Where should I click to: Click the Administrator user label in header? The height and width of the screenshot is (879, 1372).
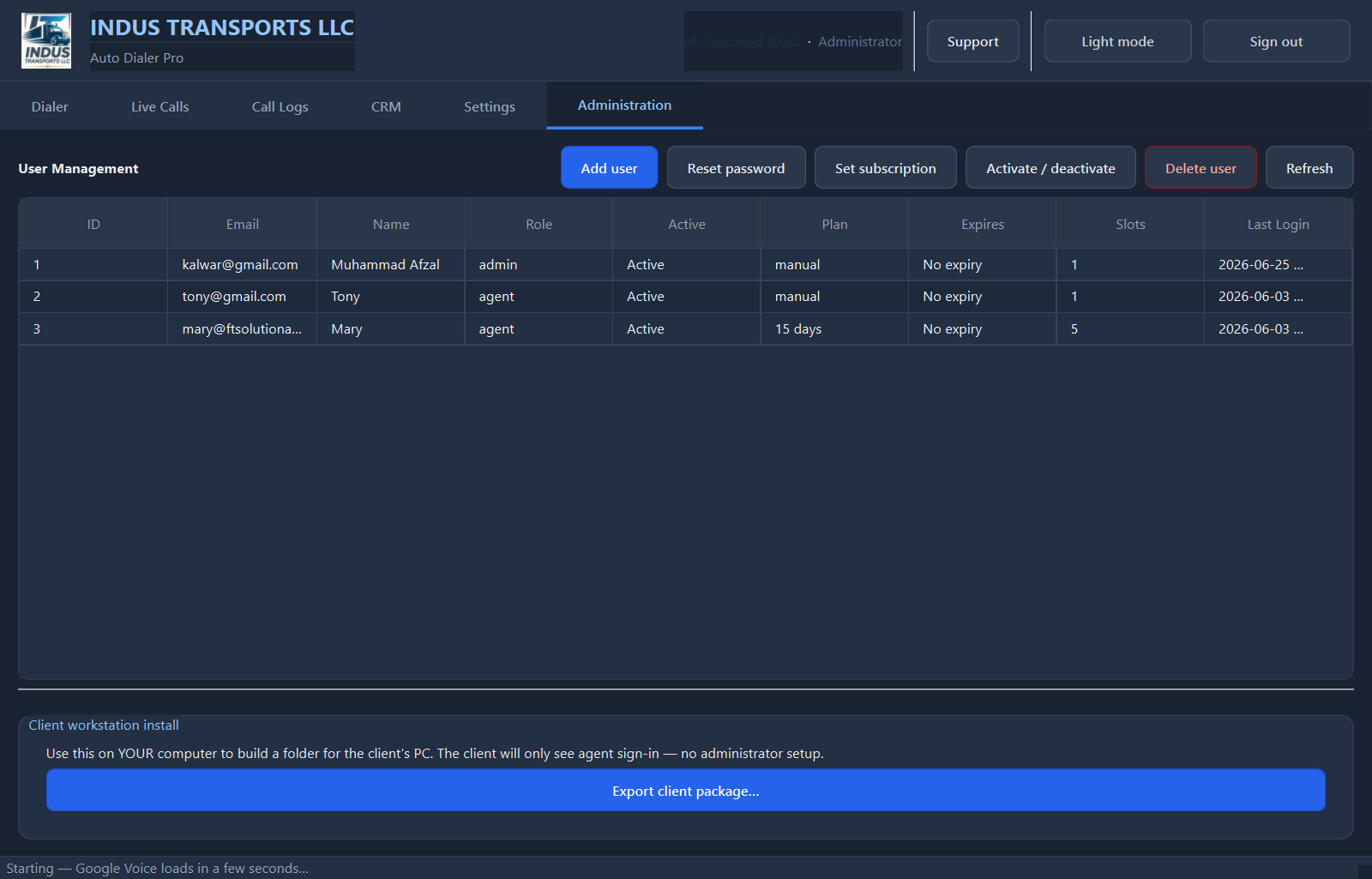tap(860, 41)
